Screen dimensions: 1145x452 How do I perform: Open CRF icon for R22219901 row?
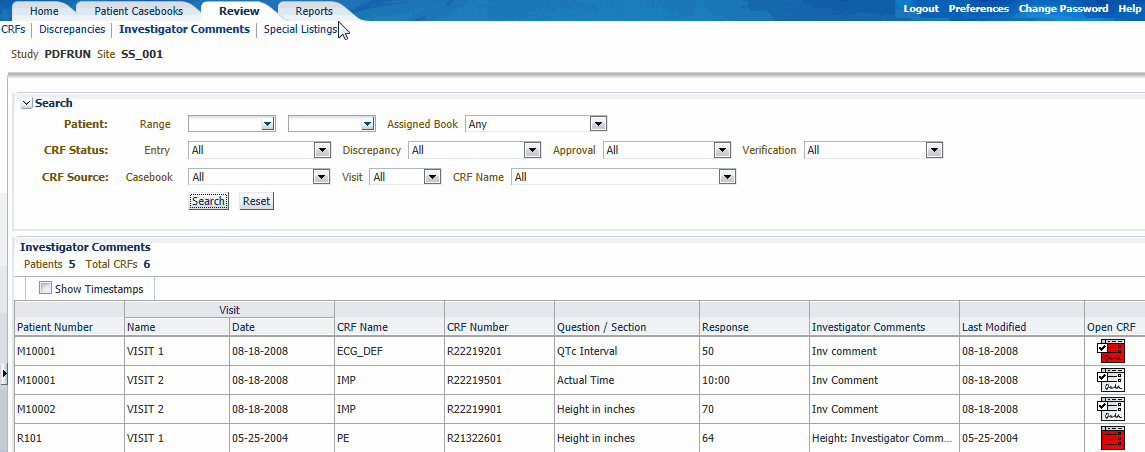click(1112, 410)
